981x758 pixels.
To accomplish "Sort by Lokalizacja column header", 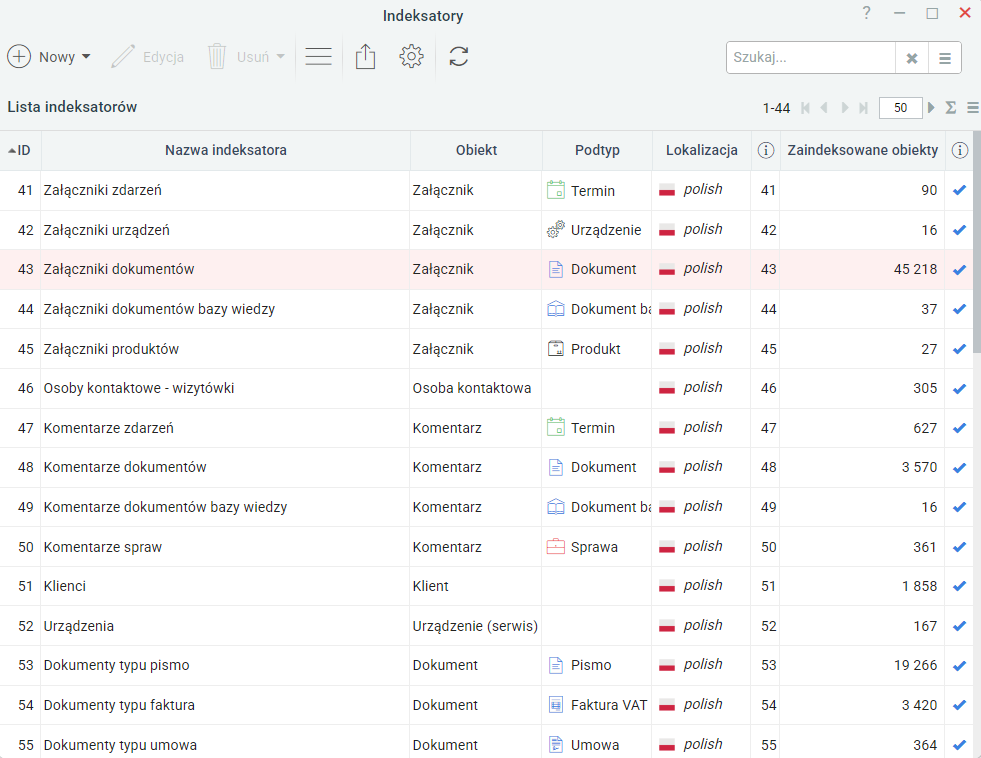I will click(x=701, y=150).
